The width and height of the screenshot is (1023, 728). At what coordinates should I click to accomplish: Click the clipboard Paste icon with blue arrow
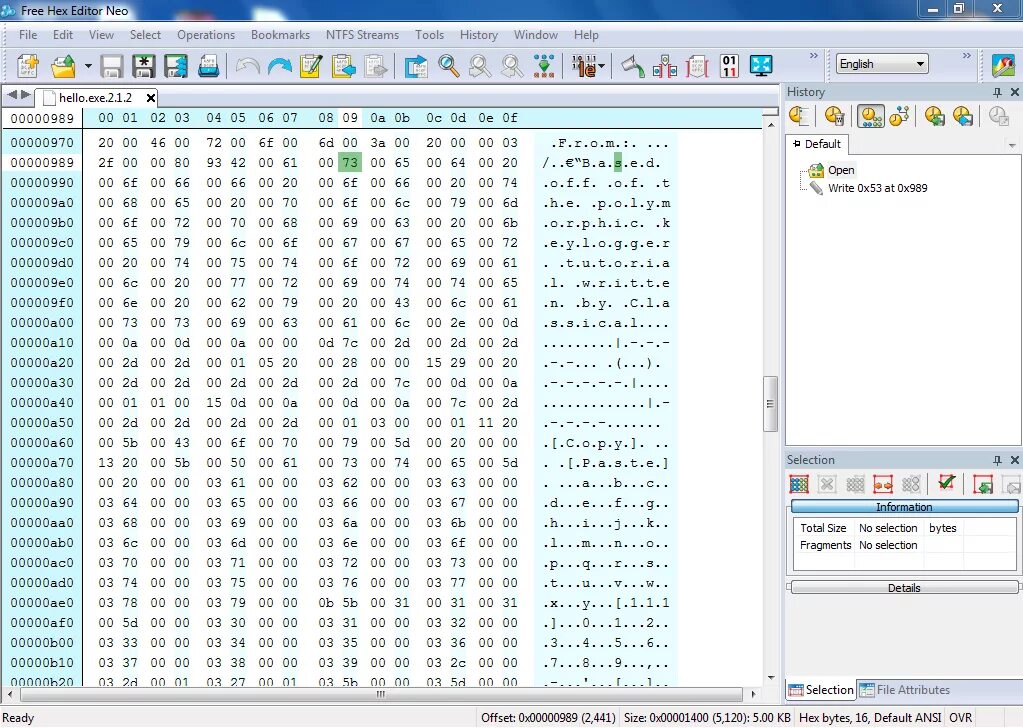tap(343, 66)
